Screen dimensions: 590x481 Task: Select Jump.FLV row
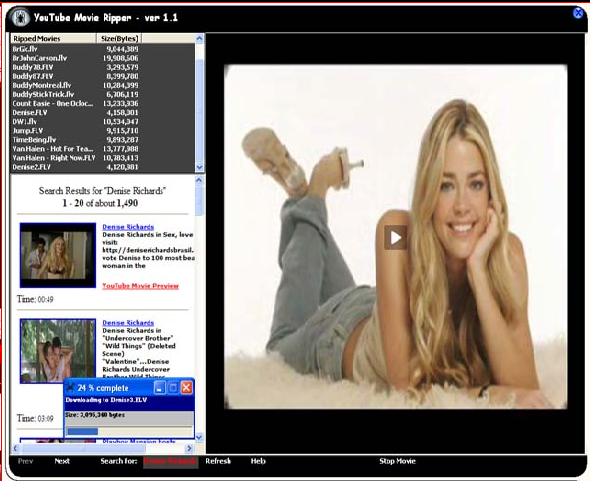coord(102,130)
